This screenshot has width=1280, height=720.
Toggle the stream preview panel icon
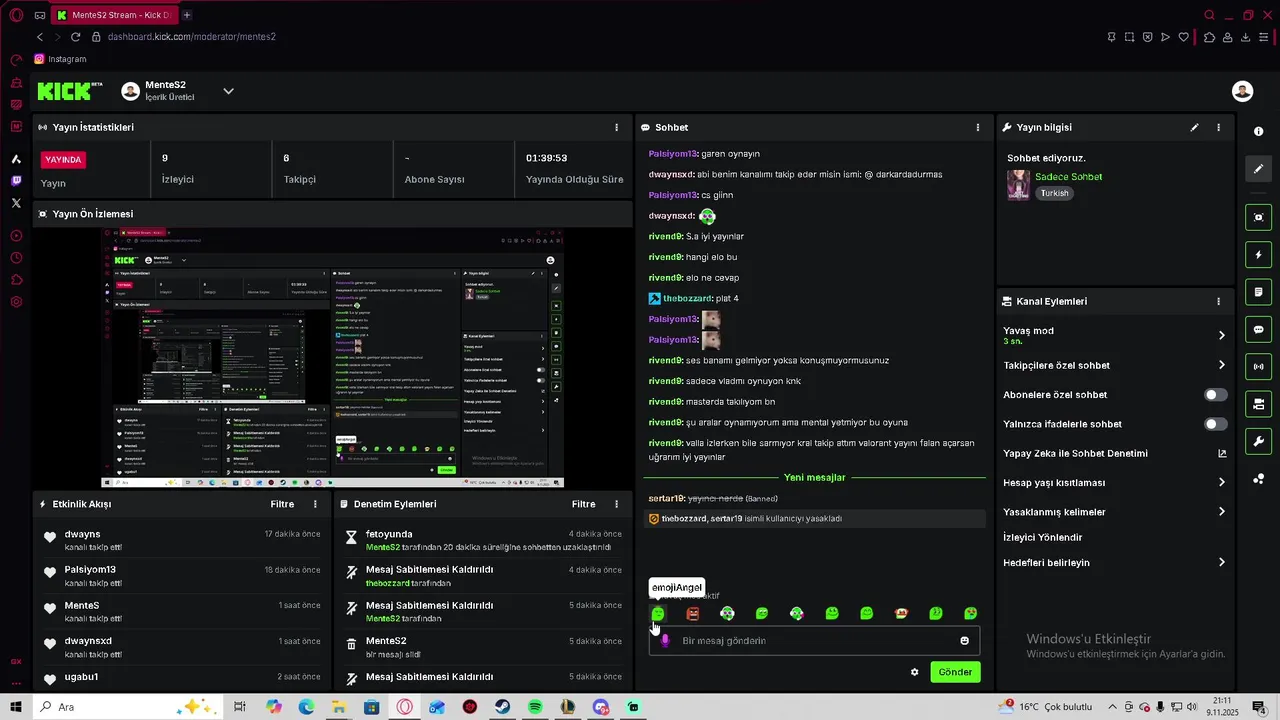[x=1258, y=217]
